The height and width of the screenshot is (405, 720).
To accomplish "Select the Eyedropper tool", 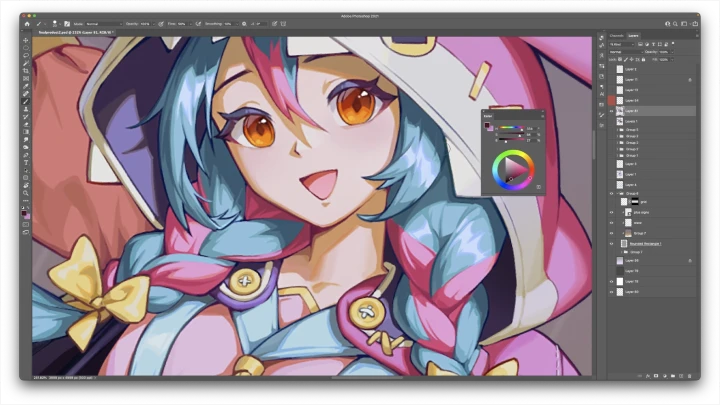I will (26, 86).
